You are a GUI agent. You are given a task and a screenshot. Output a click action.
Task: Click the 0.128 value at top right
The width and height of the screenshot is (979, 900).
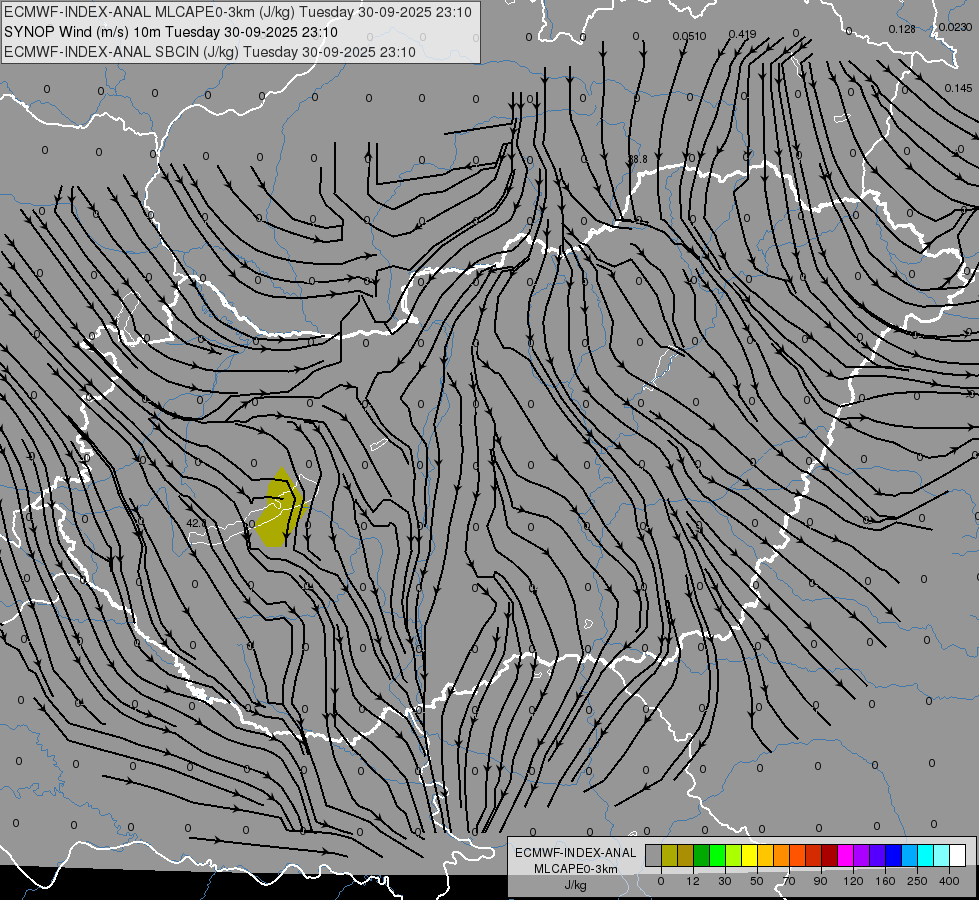point(902,29)
